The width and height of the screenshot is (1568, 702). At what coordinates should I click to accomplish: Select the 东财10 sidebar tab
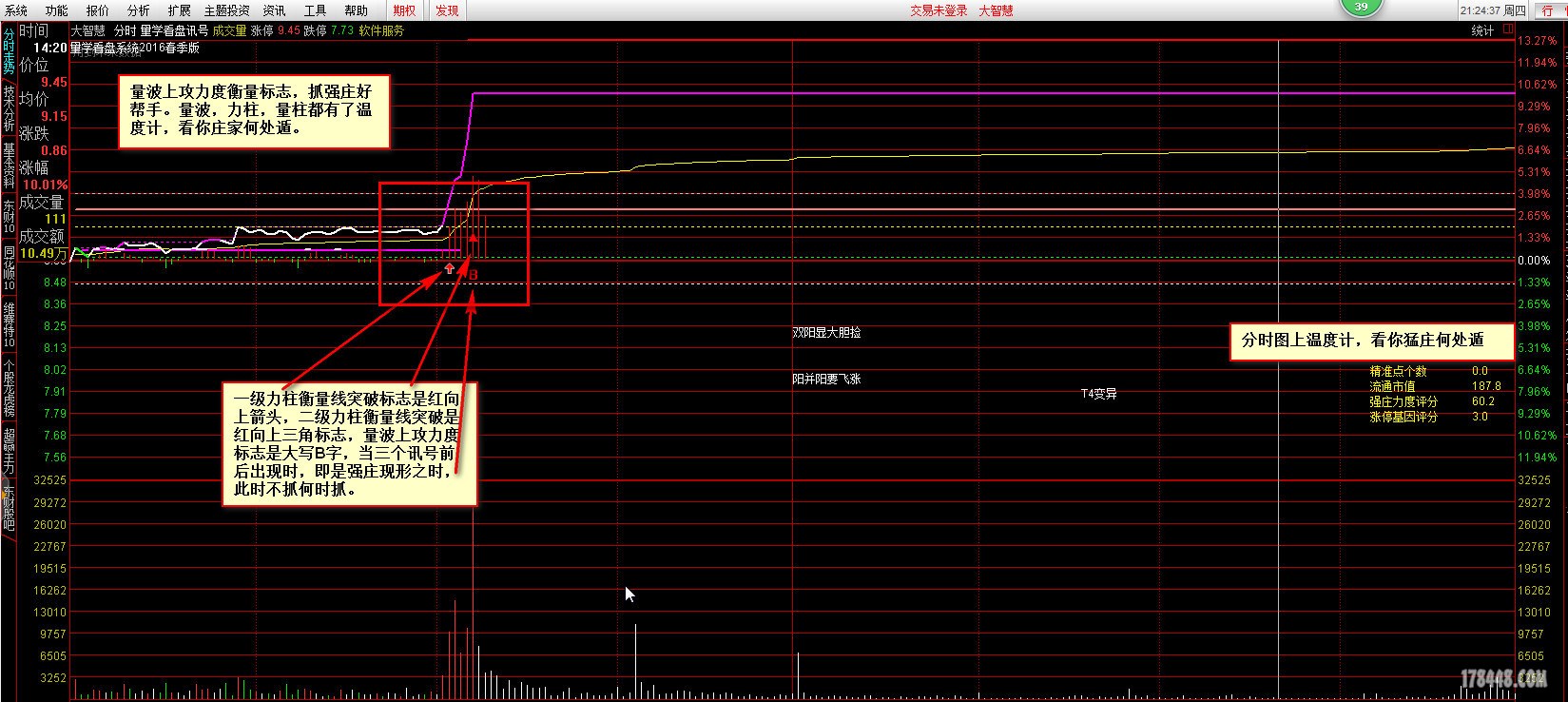(x=9, y=216)
